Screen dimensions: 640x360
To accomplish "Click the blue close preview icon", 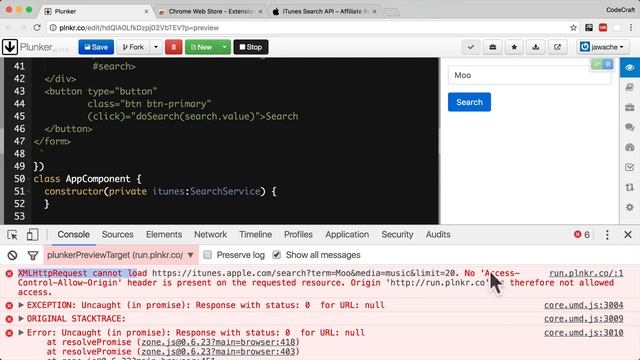I will coord(608,64).
